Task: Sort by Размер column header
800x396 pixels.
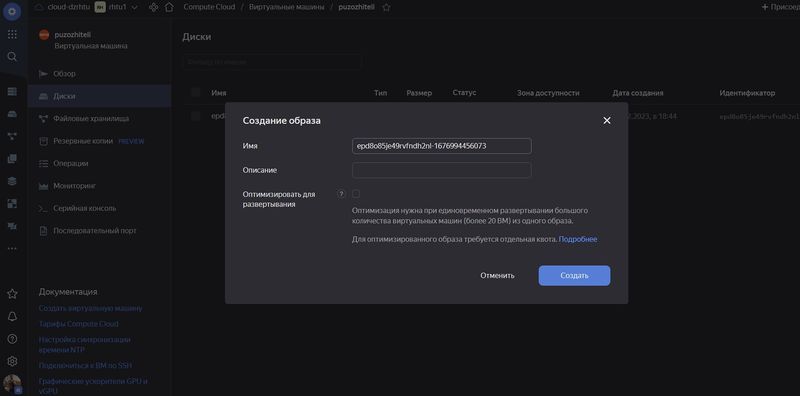Action: [x=419, y=93]
